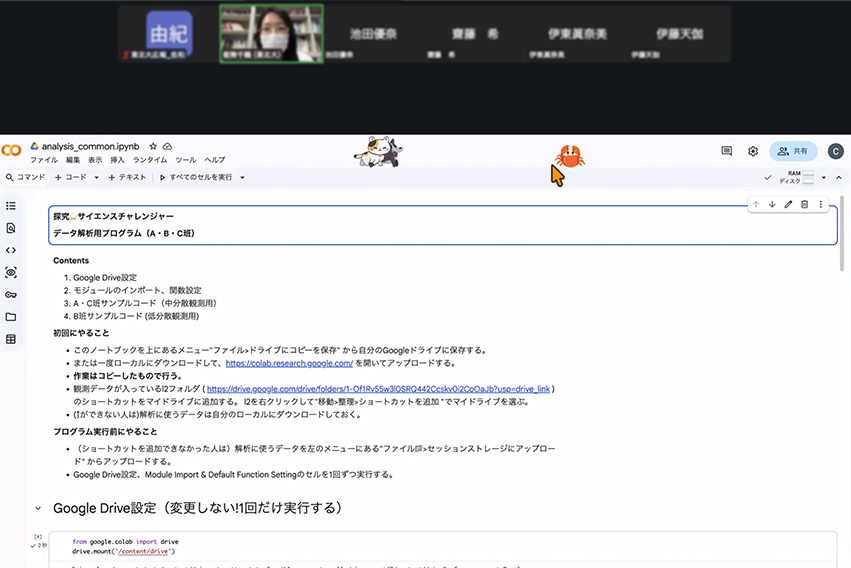Open the RAM/ディスク resource dropdown arrow
This screenshot has width=851, height=568.
823,178
